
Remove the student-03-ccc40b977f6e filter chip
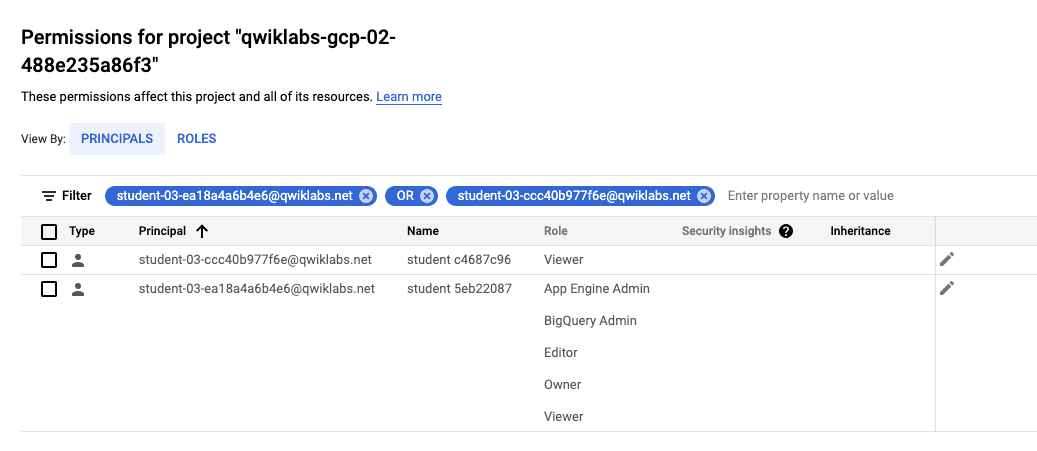coord(704,196)
